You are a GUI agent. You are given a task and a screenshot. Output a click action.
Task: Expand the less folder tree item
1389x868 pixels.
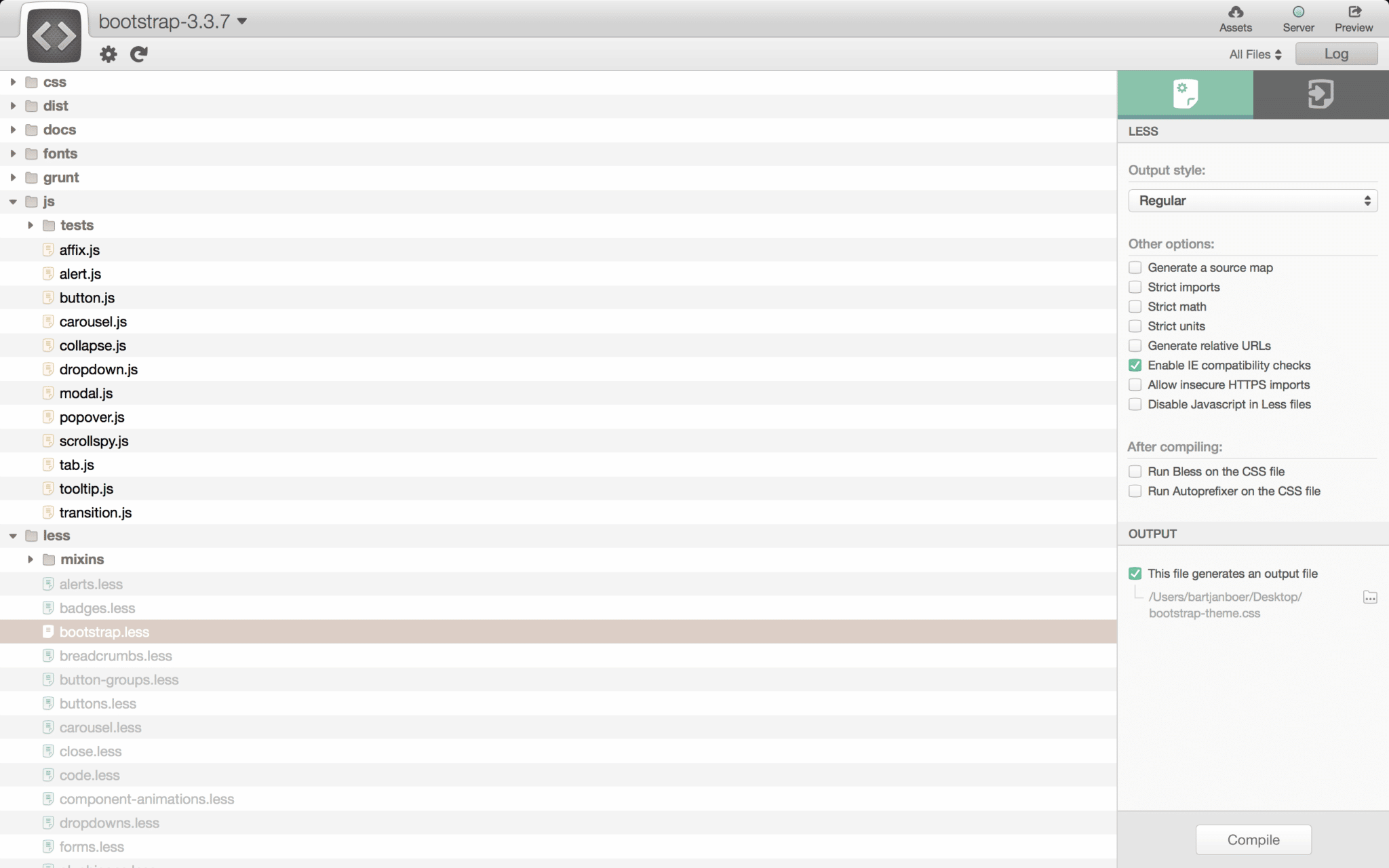(12, 535)
